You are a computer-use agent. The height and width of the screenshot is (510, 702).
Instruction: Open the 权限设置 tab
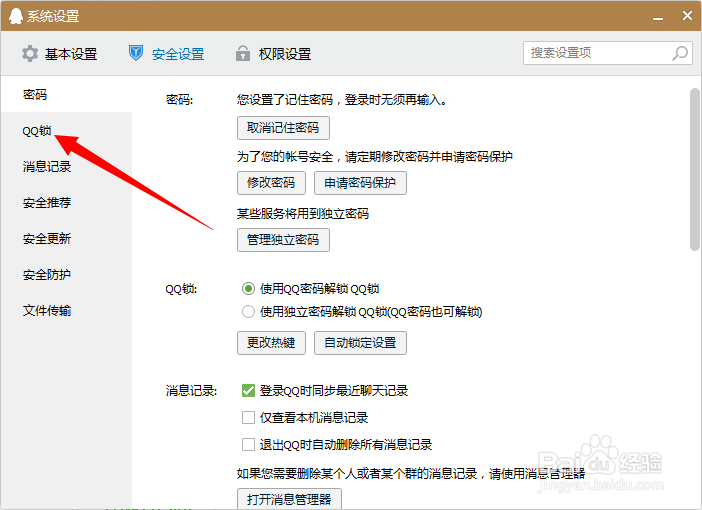point(273,54)
